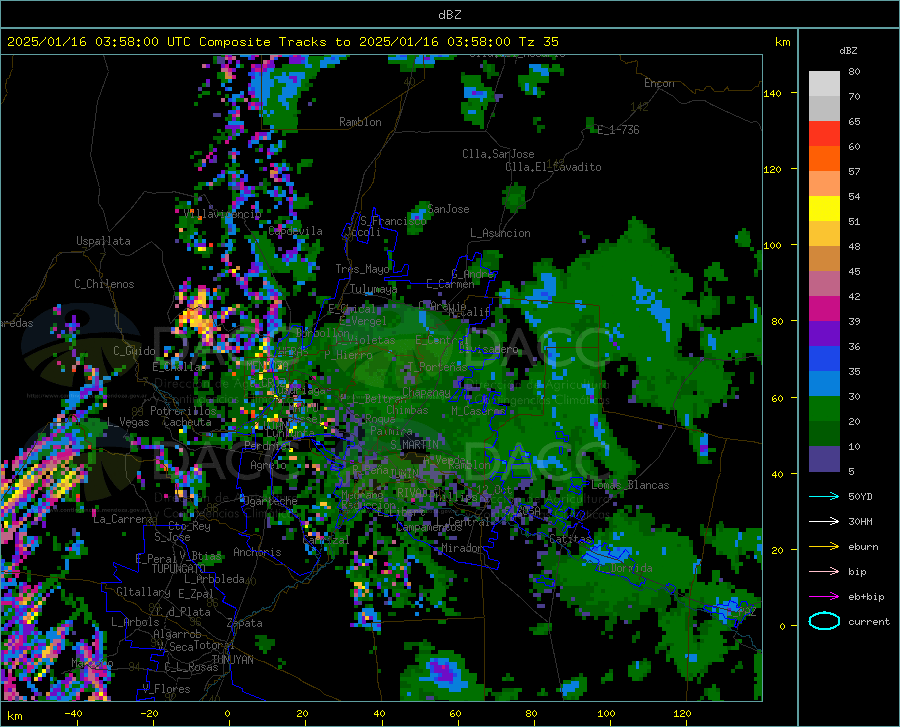Click the '50YD' legend label
The width and height of the screenshot is (900, 727).
coord(860,496)
